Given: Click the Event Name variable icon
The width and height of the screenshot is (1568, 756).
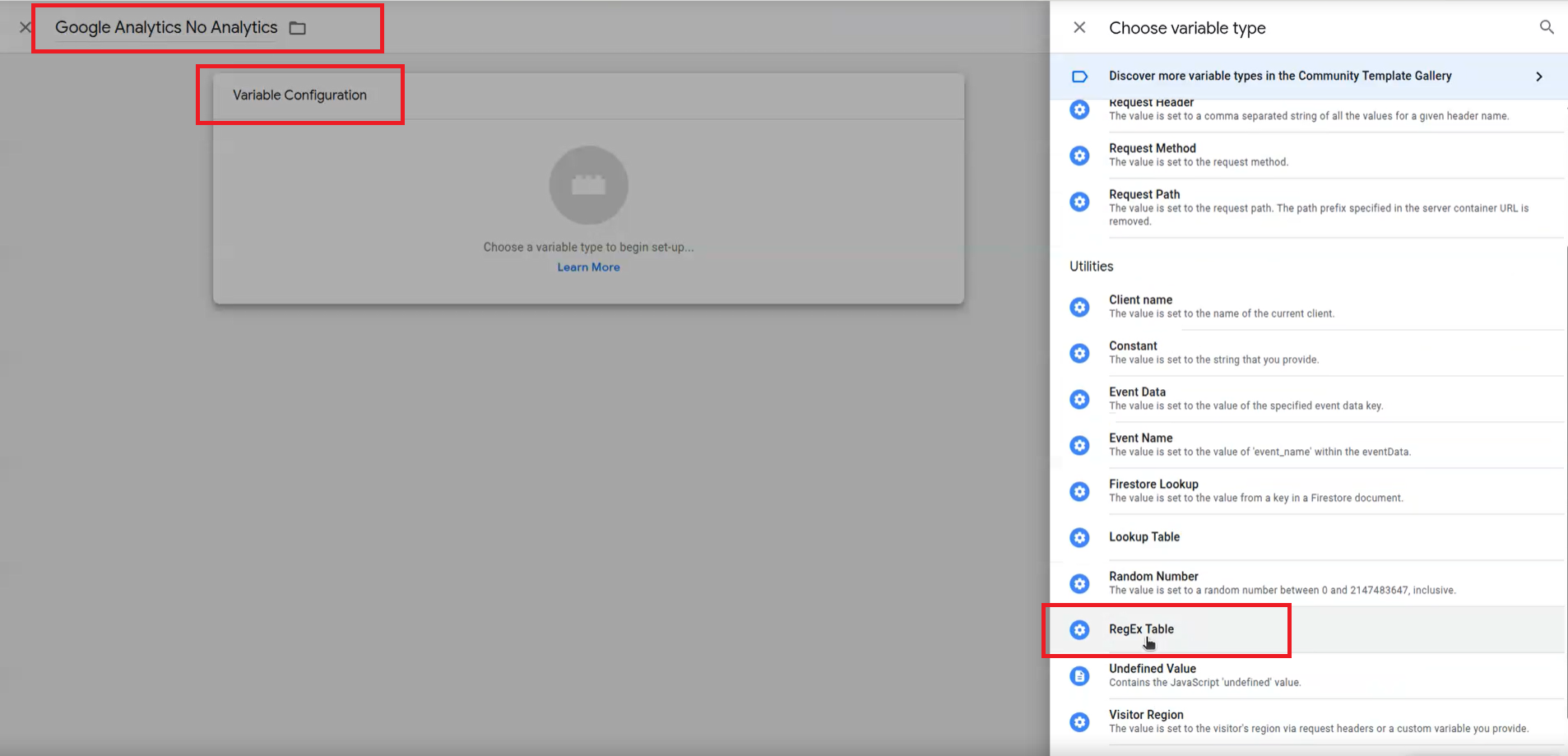Looking at the screenshot, I should tap(1079, 445).
